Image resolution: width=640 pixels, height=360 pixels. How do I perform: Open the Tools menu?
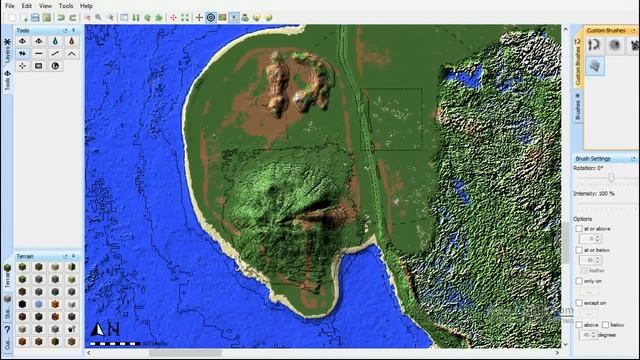click(65, 6)
